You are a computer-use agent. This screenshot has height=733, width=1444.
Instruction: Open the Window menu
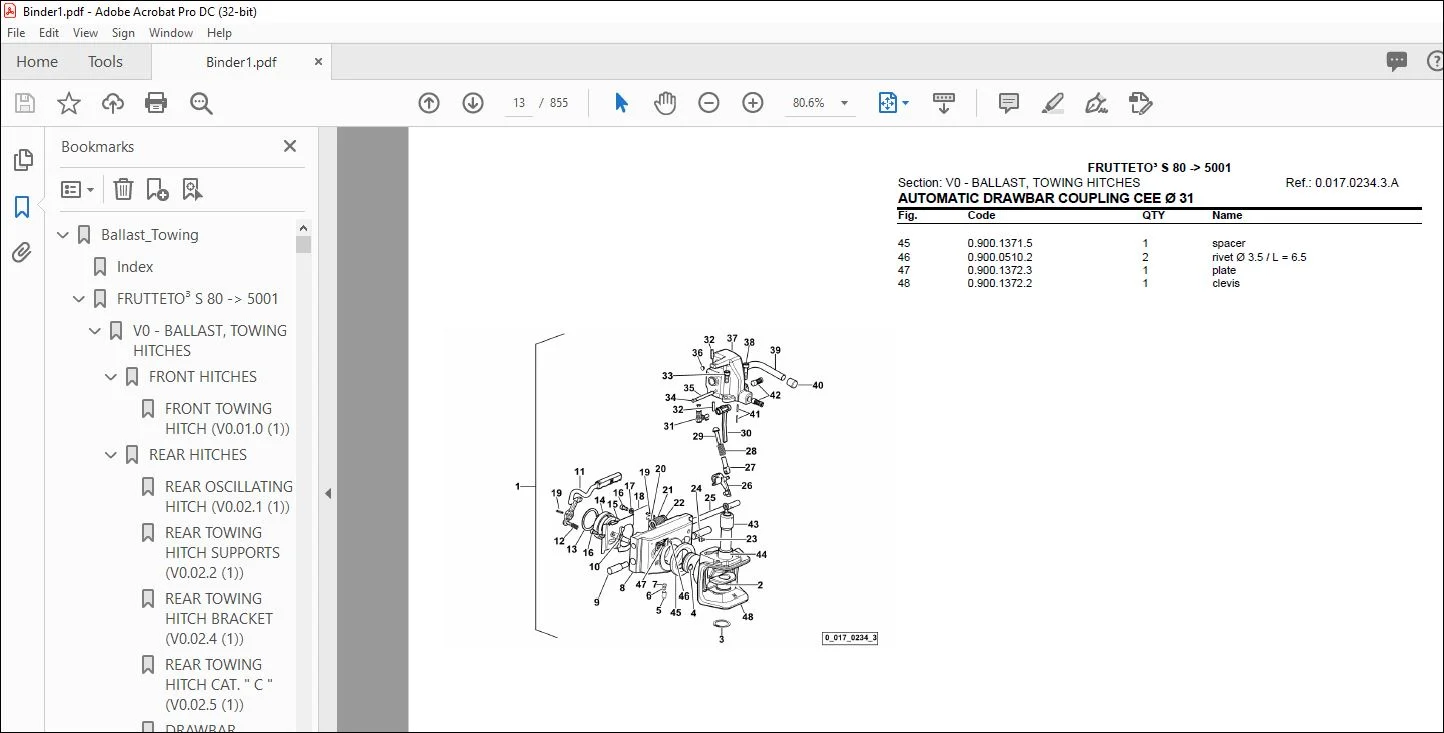coord(171,33)
